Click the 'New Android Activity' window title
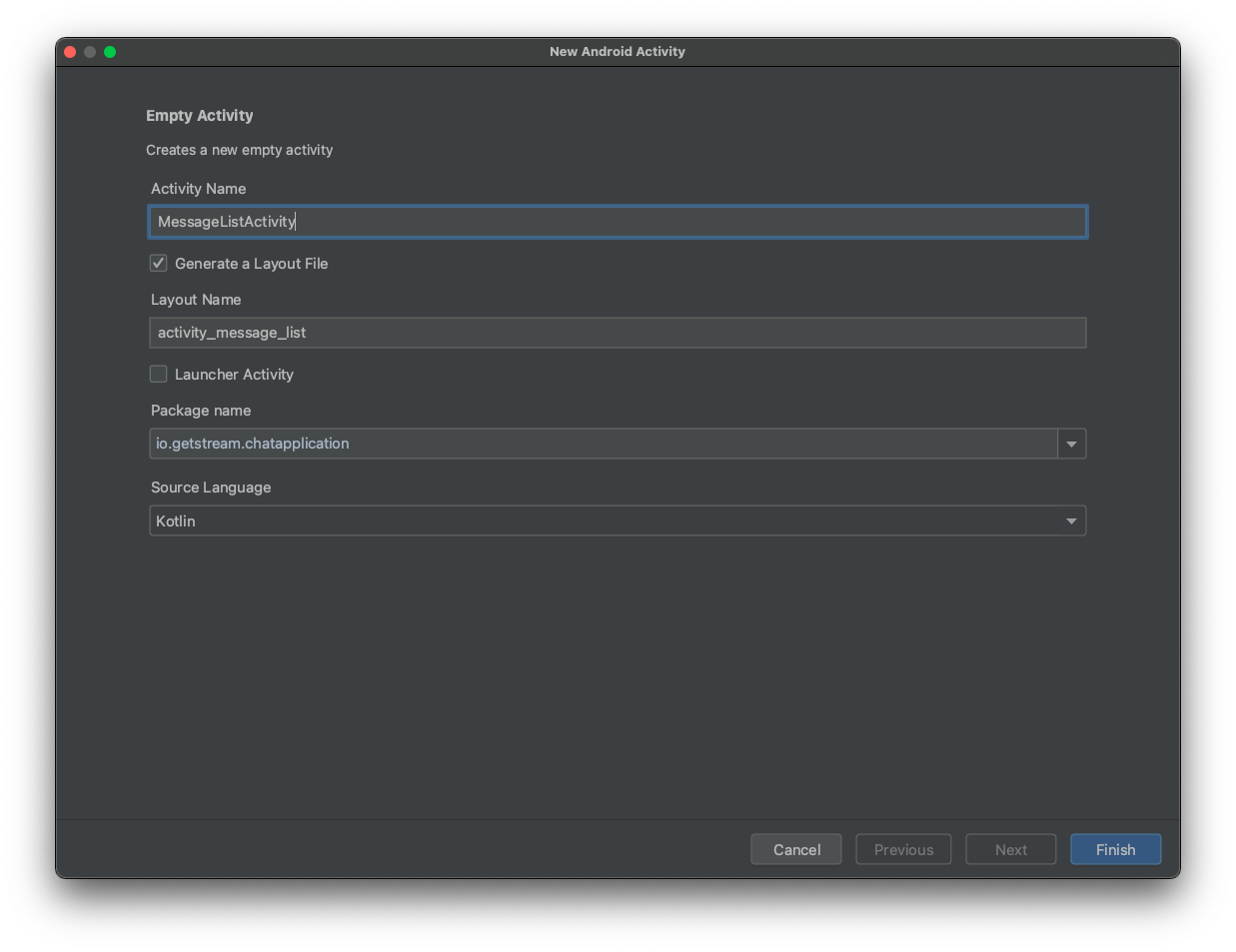 tap(618, 52)
